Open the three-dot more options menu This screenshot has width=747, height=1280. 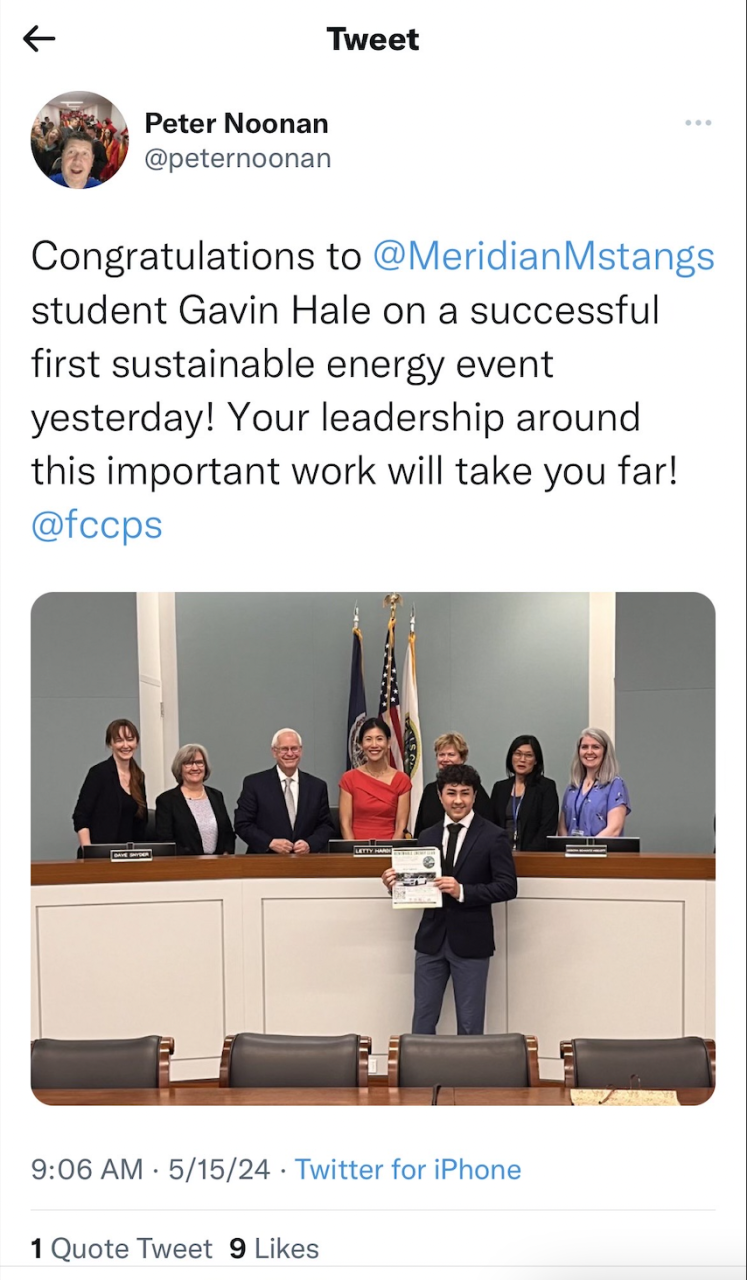[698, 123]
